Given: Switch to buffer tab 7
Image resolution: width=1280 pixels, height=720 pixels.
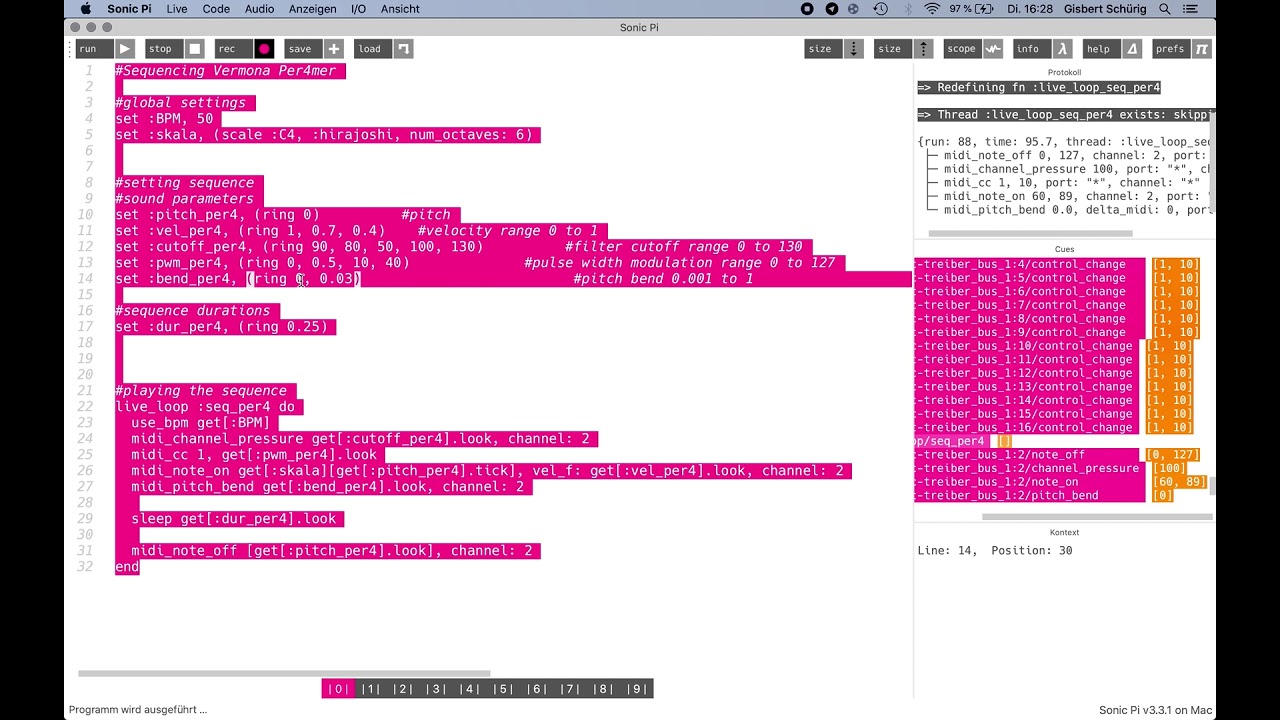Looking at the screenshot, I should point(569,688).
